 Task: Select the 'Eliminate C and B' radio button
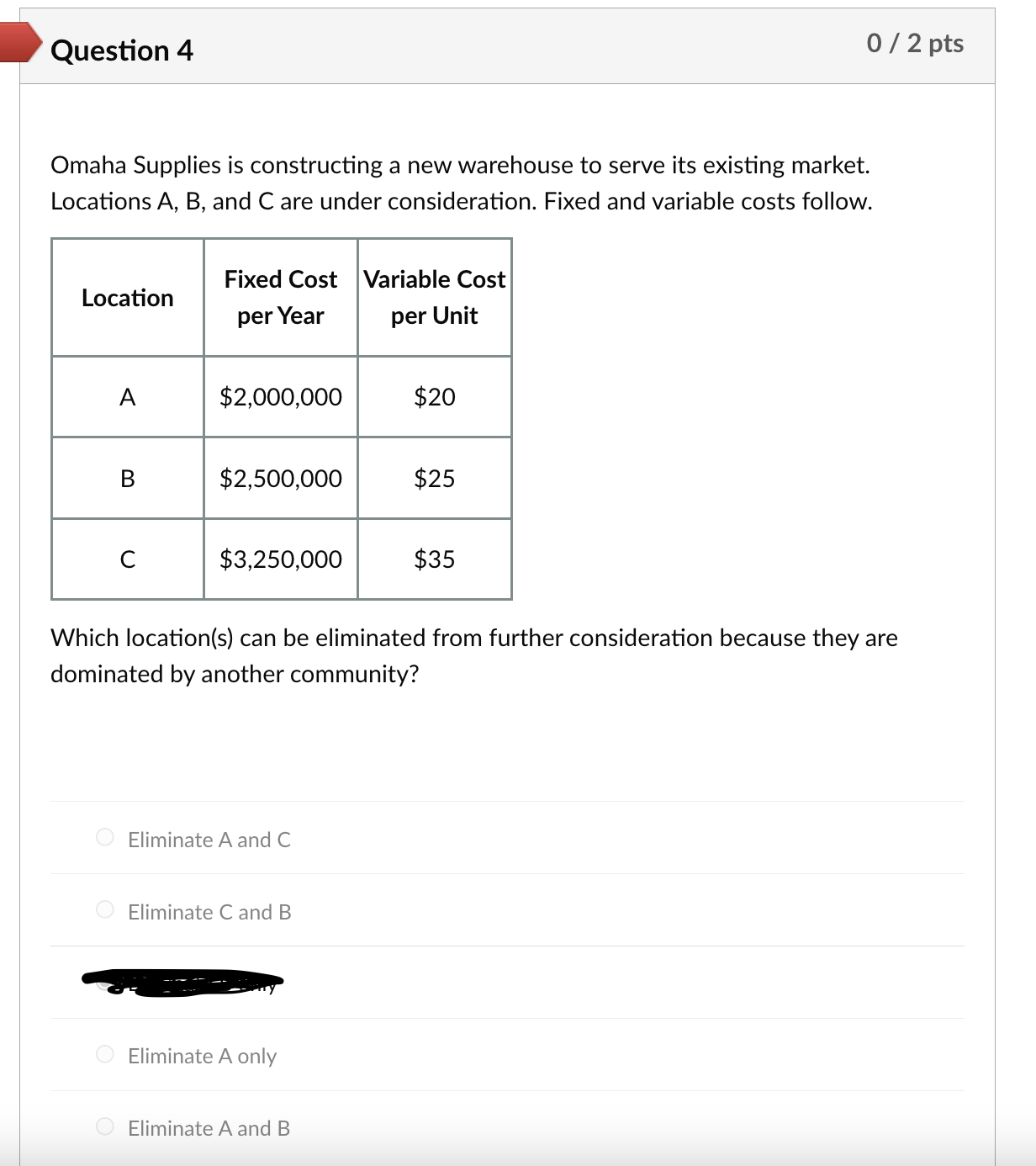(x=104, y=910)
